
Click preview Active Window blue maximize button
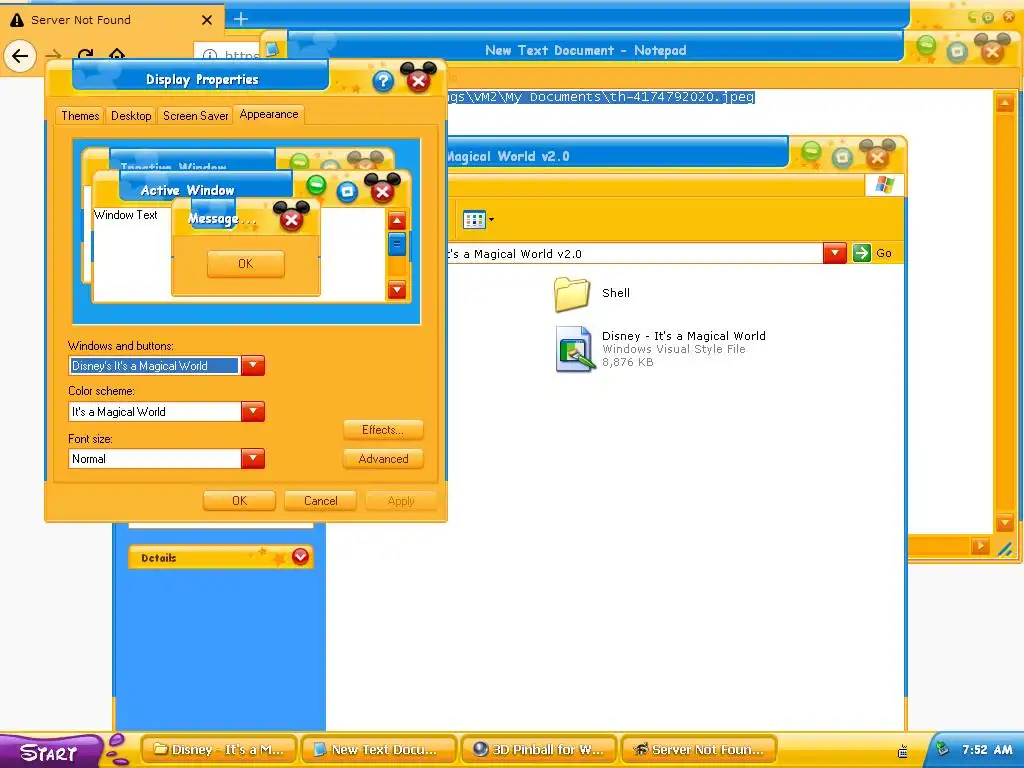tap(347, 191)
